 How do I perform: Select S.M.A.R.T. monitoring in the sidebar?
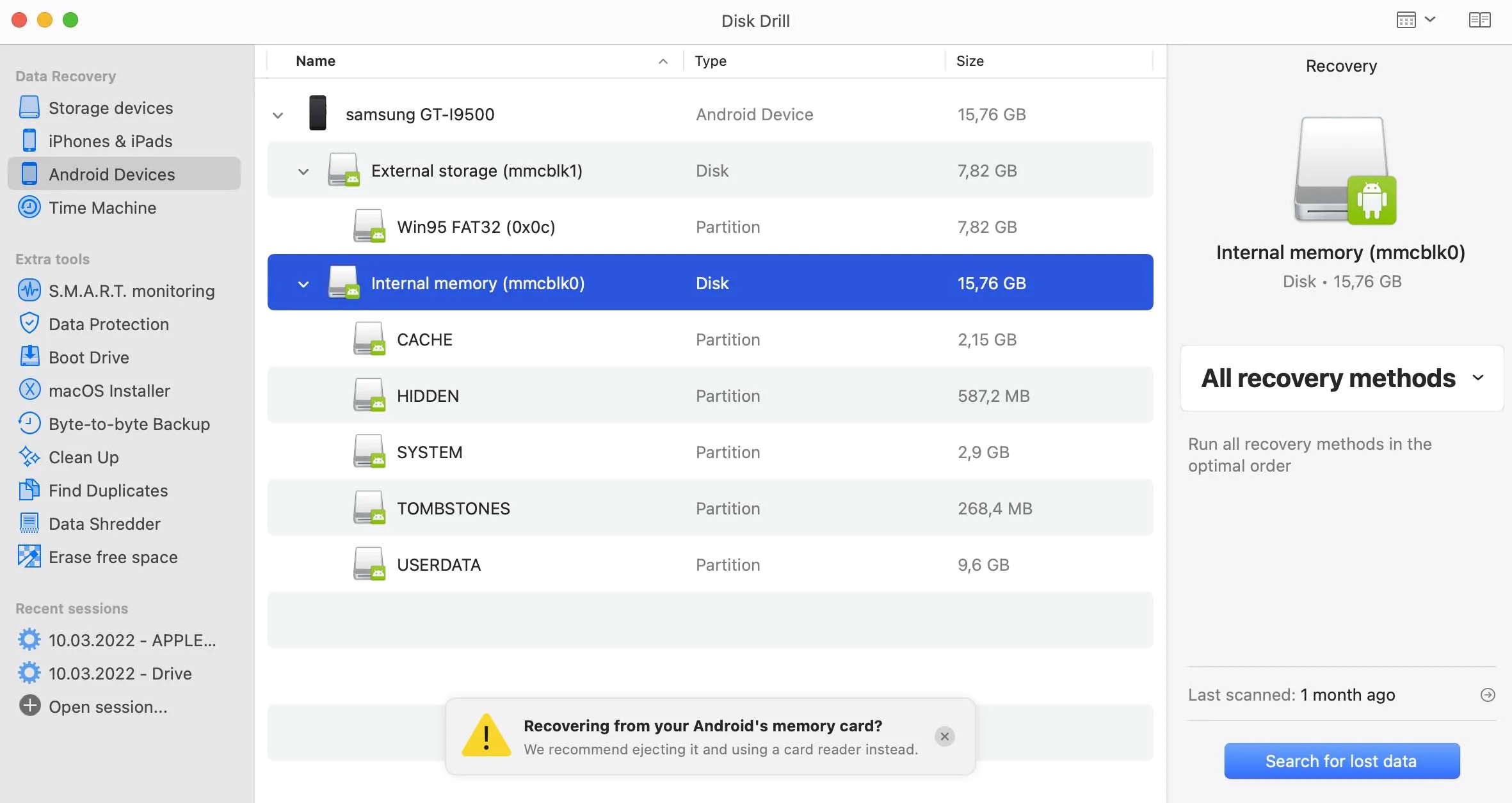[132, 291]
